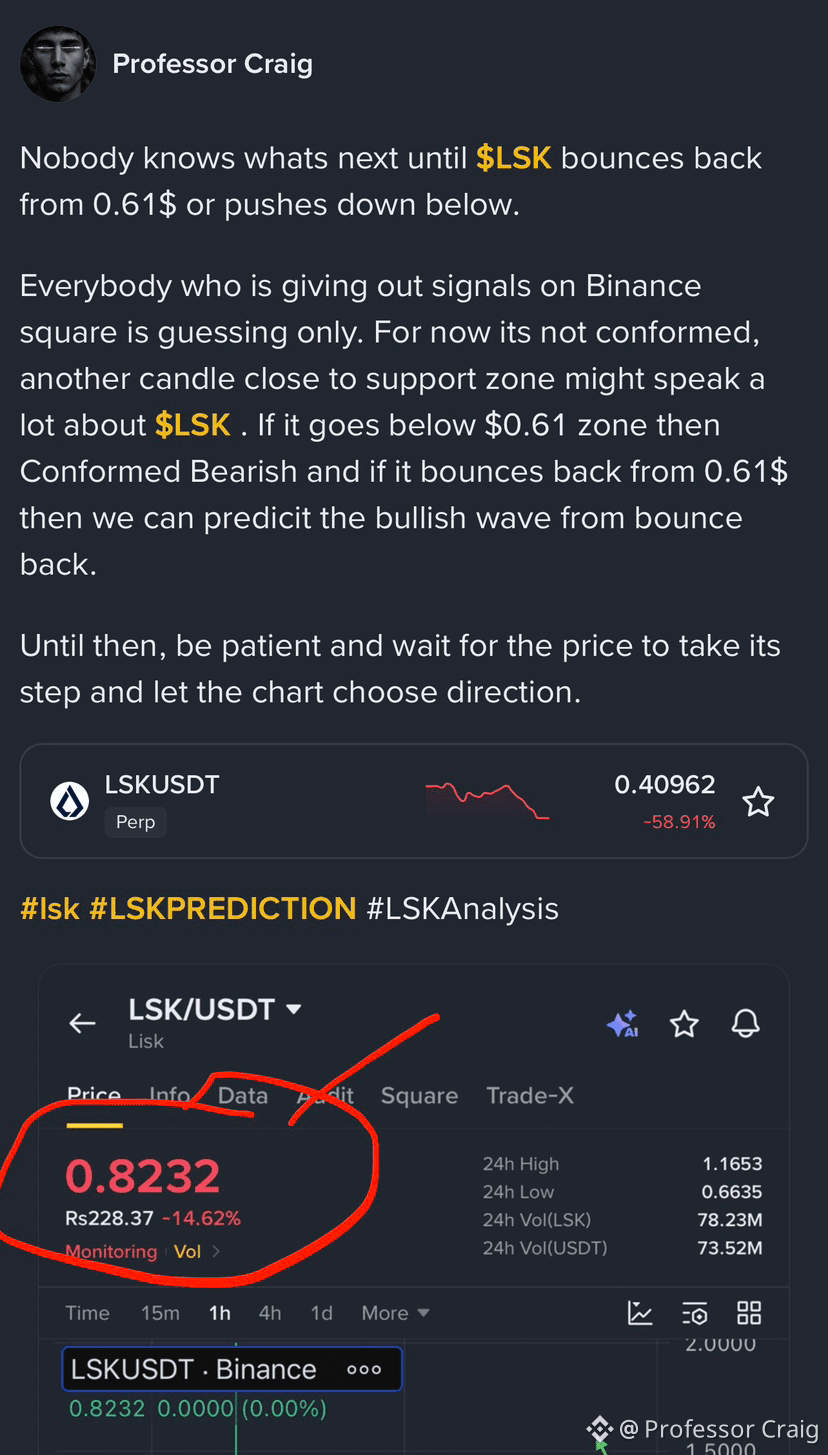Expand the More timeframes dropdown

click(x=396, y=1313)
